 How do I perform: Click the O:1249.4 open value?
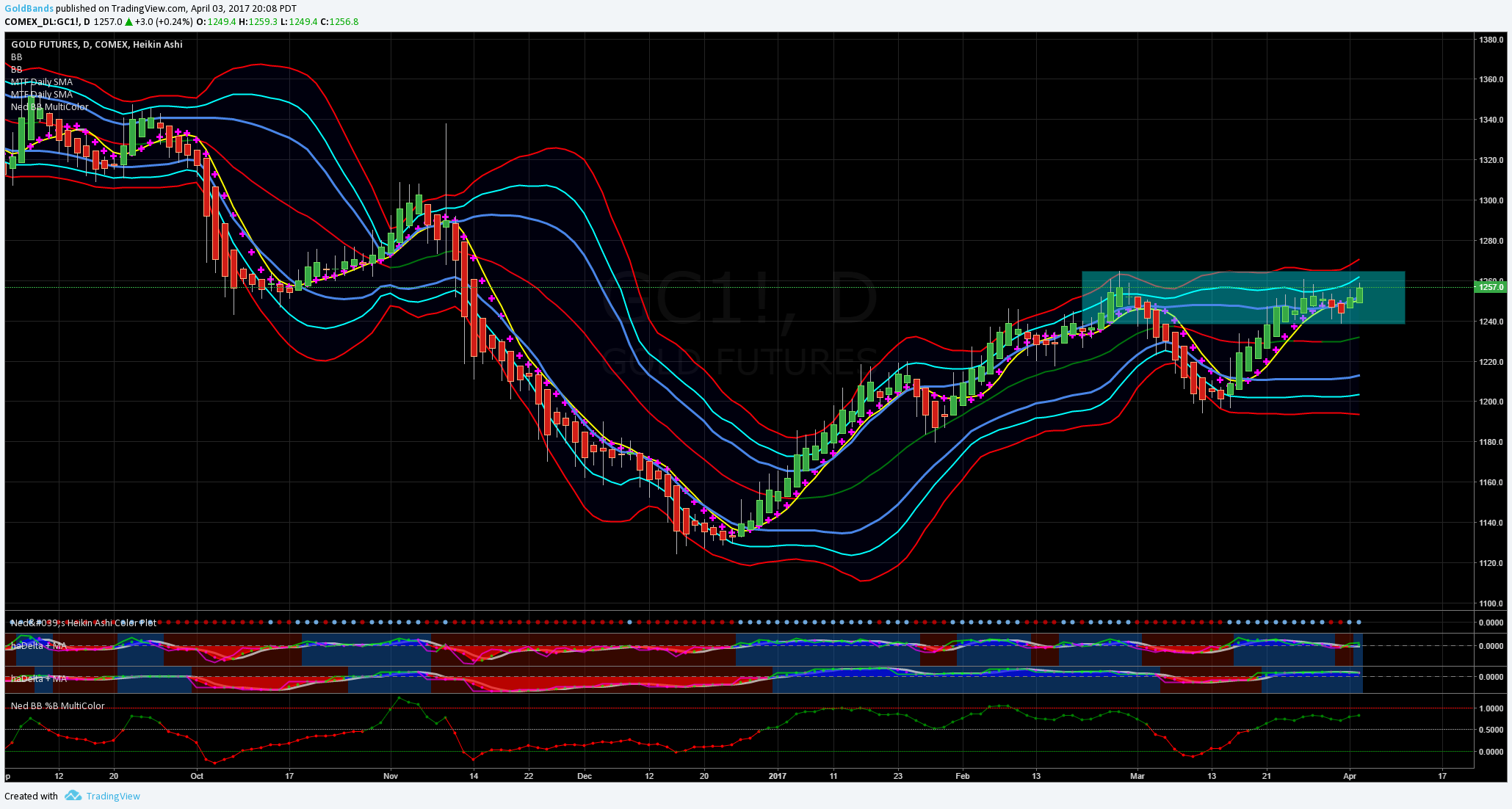pyautogui.click(x=216, y=22)
